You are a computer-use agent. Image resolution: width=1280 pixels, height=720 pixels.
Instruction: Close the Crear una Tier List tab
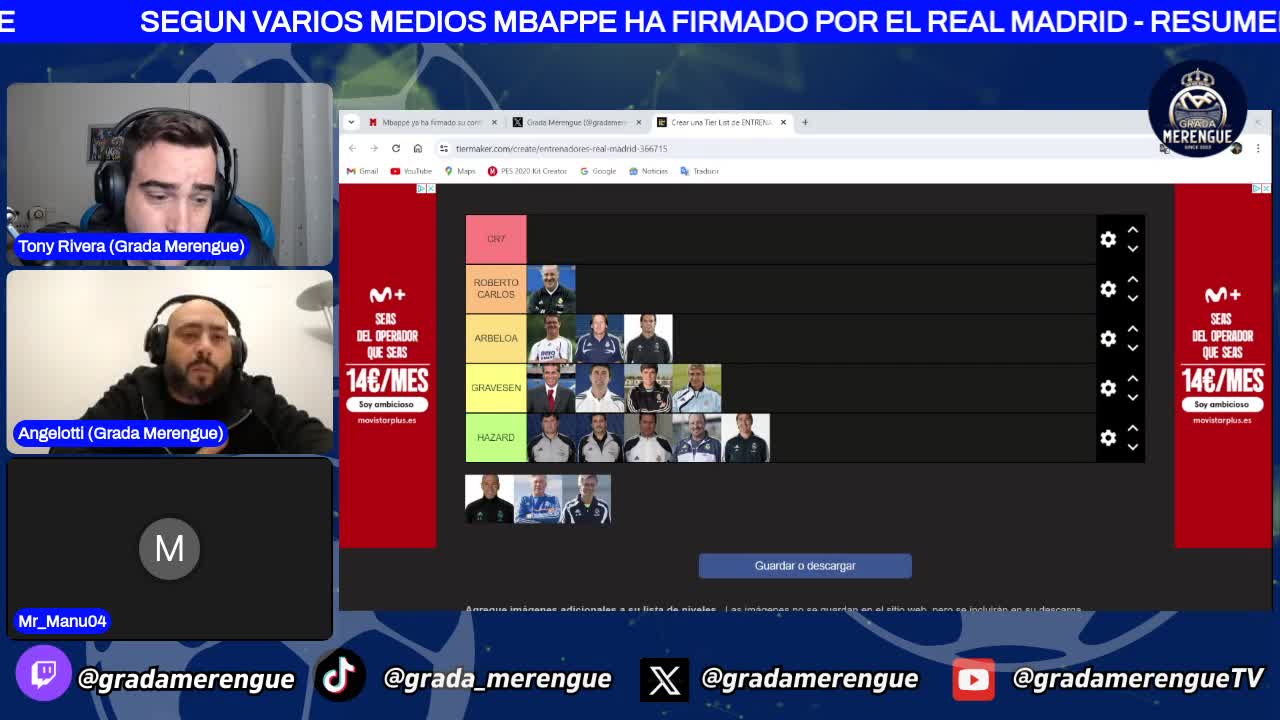[x=783, y=122]
